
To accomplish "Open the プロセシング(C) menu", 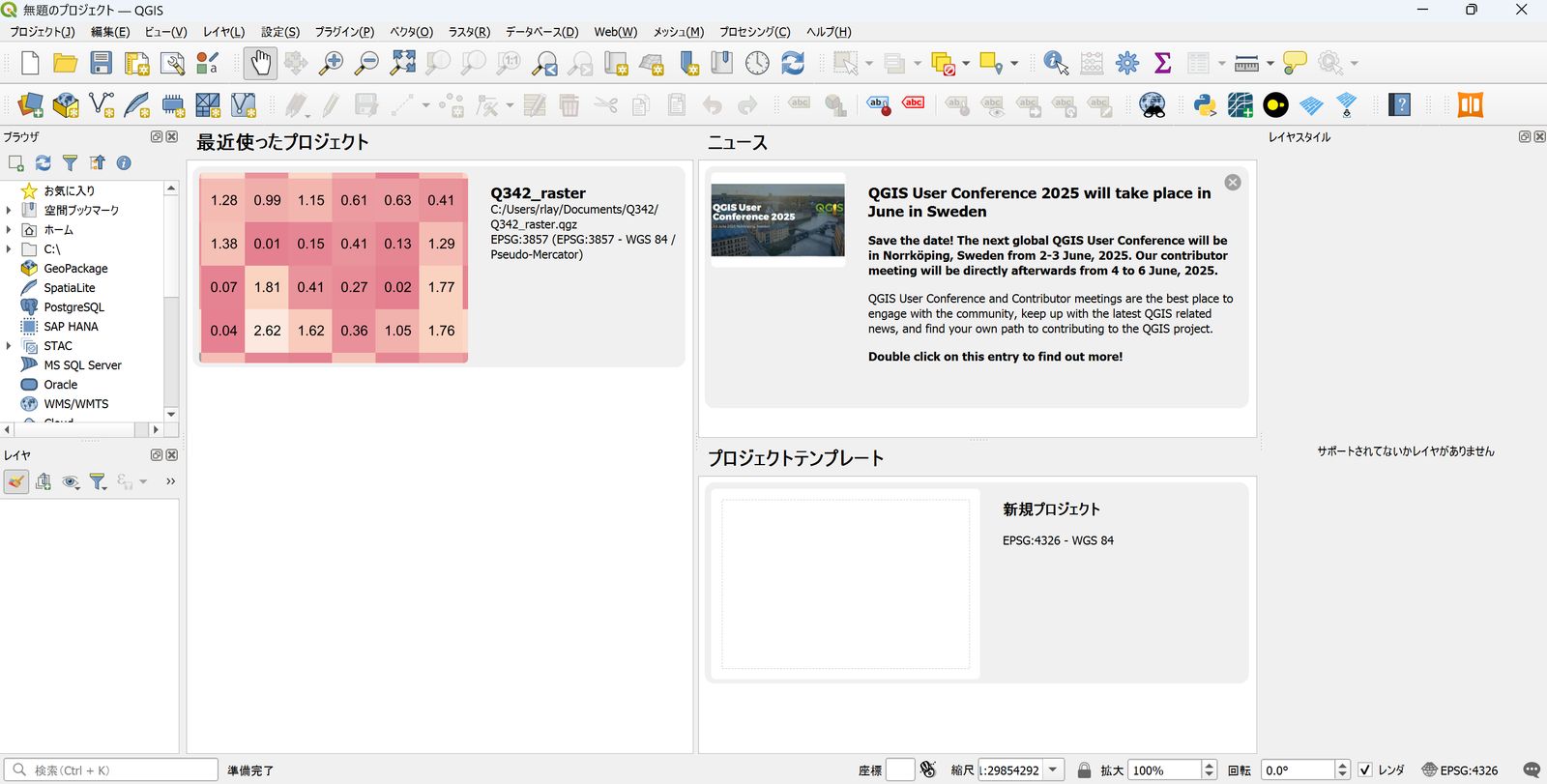I will click(754, 32).
